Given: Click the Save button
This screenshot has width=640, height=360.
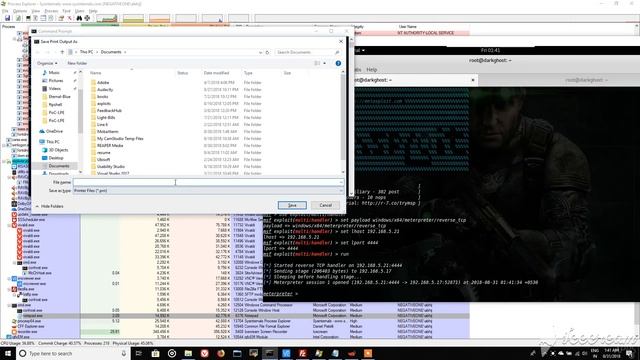Looking at the screenshot, I should click(x=292, y=205).
